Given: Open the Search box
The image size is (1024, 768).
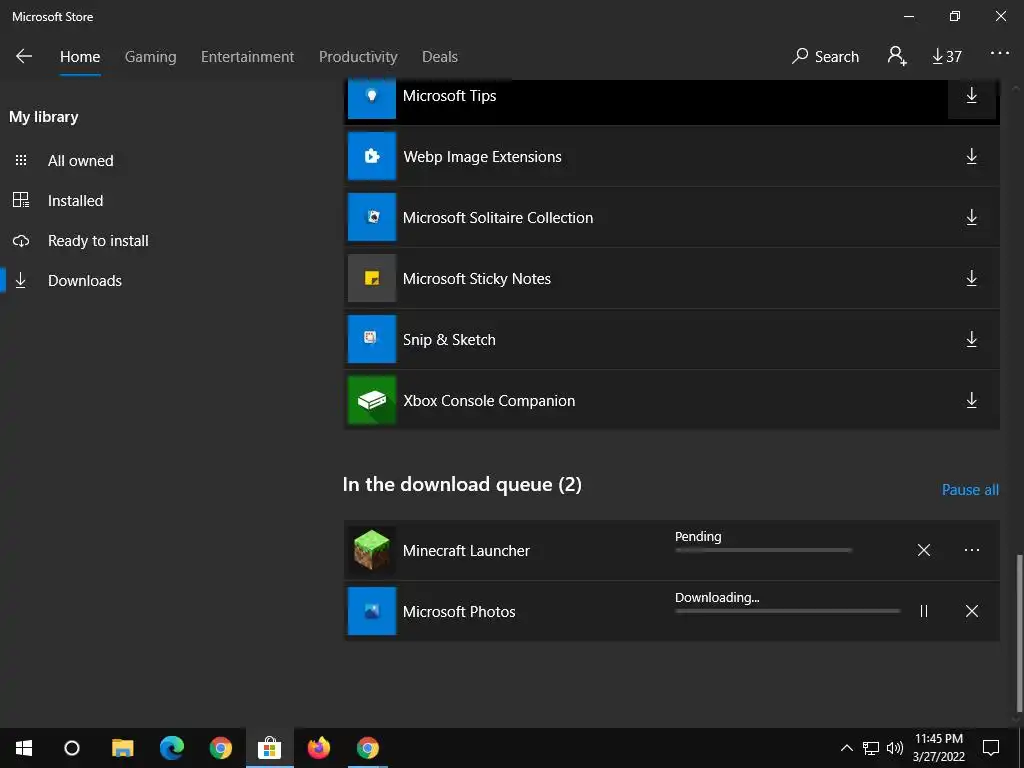Looking at the screenshot, I should (x=825, y=57).
